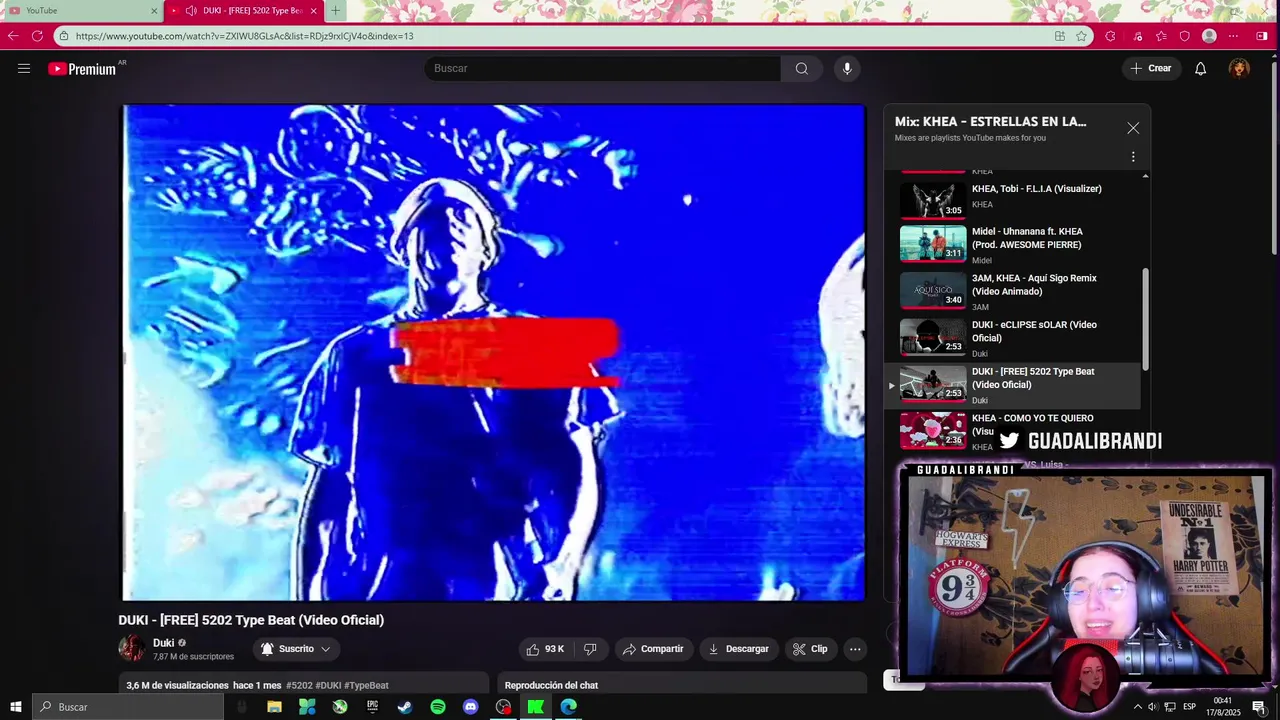
Task: Click the playlist panel scrollbar
Action: pyautogui.click(x=1146, y=319)
